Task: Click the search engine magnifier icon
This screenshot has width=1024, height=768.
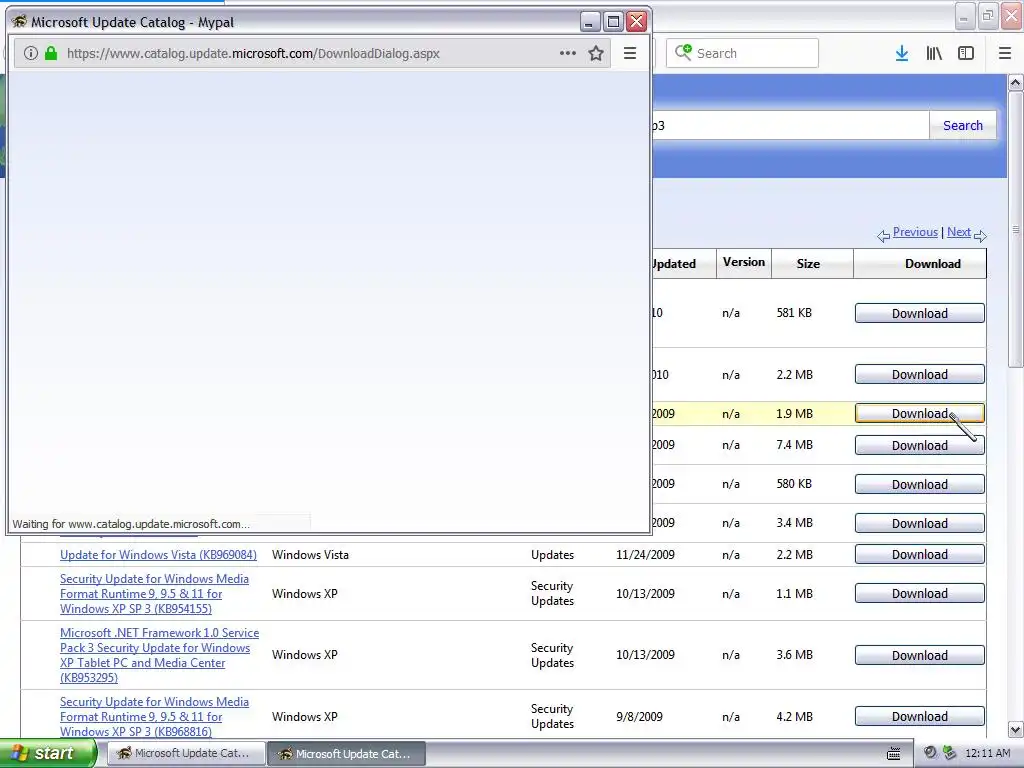Action: (x=683, y=53)
